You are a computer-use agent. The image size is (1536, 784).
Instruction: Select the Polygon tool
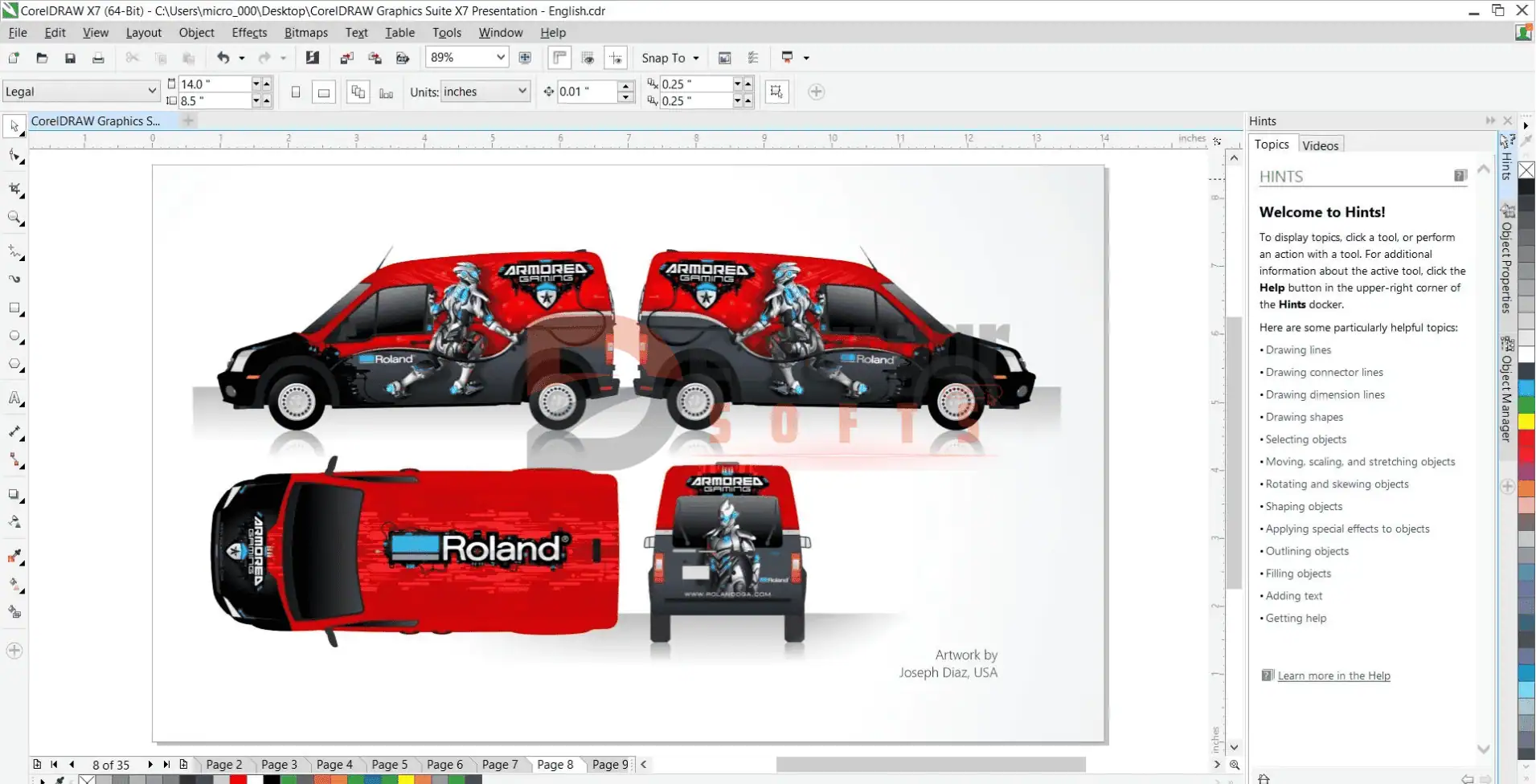[x=14, y=365]
